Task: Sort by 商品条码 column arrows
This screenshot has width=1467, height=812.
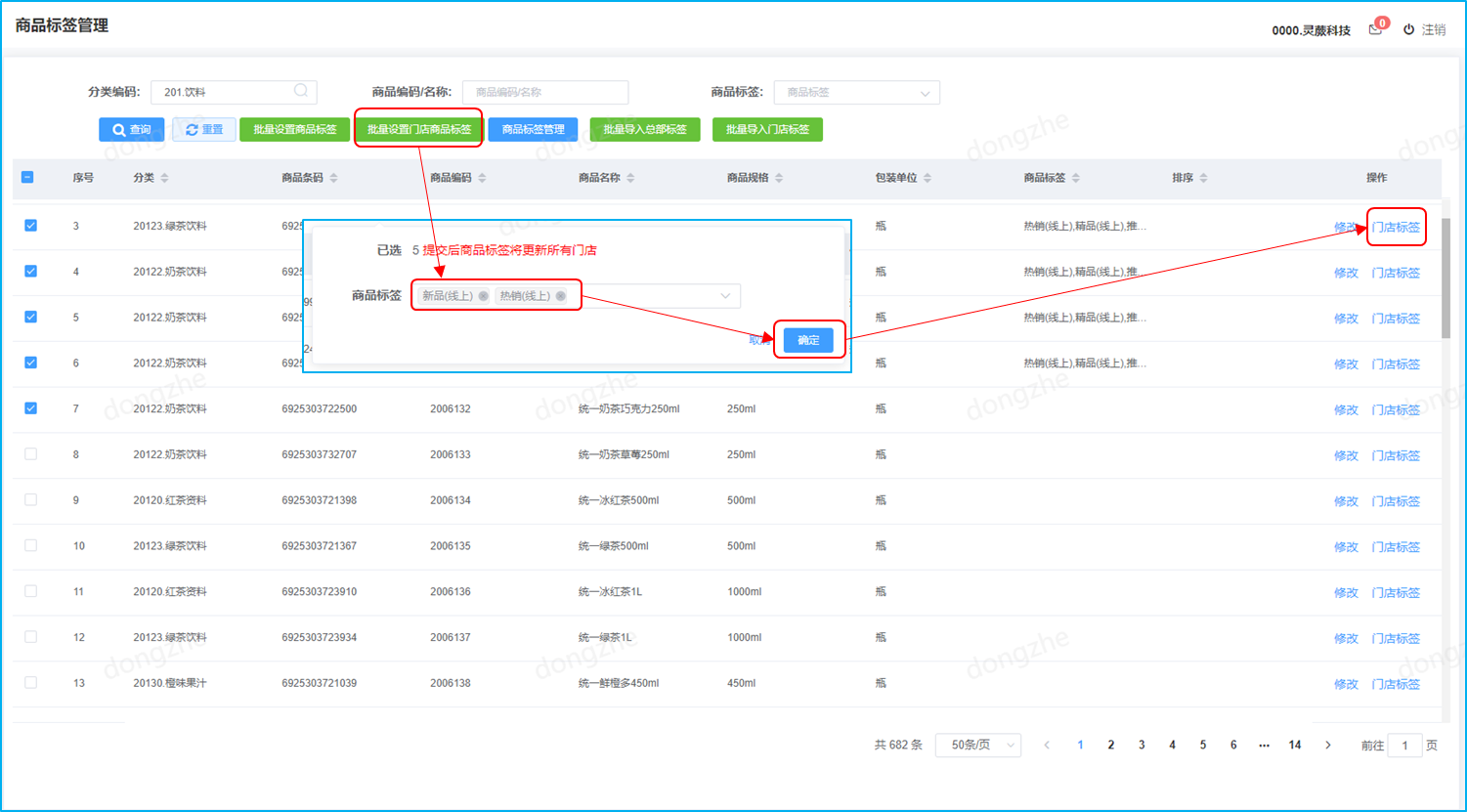Action: [333, 178]
